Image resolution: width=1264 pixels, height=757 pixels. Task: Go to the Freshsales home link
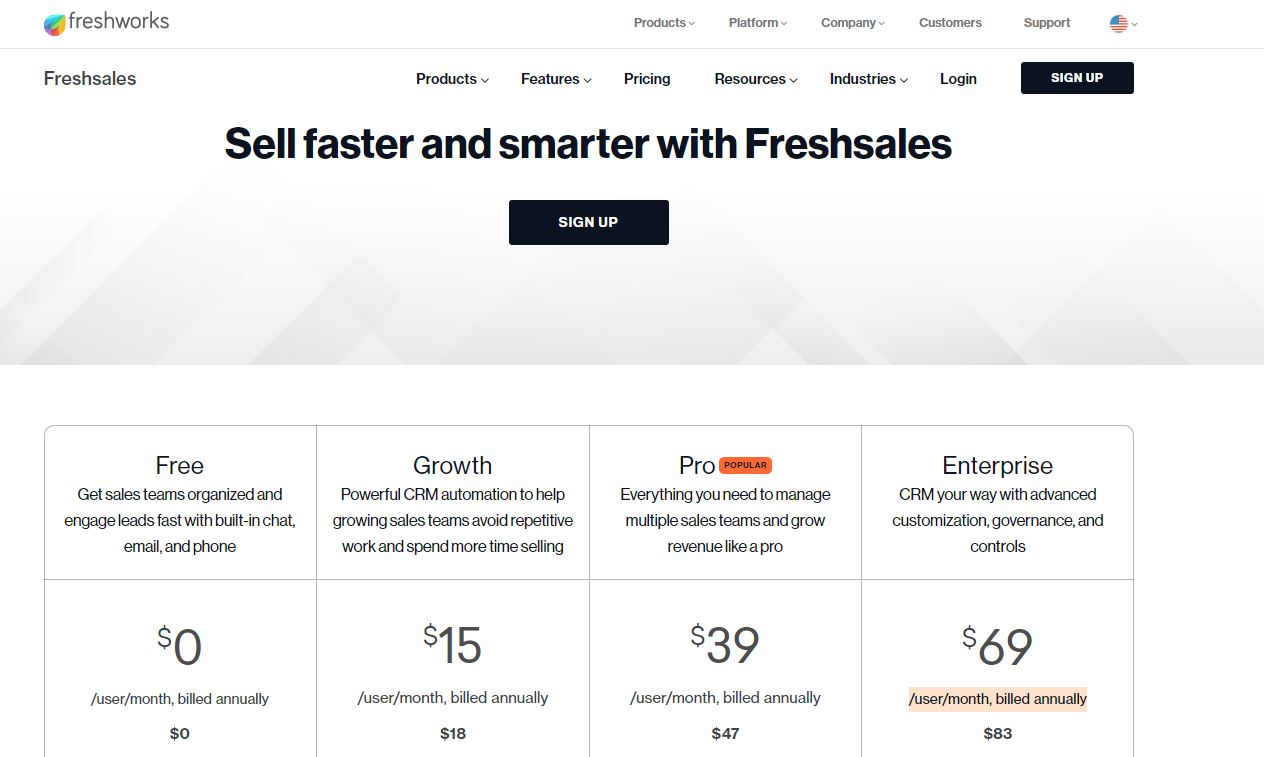tap(90, 79)
